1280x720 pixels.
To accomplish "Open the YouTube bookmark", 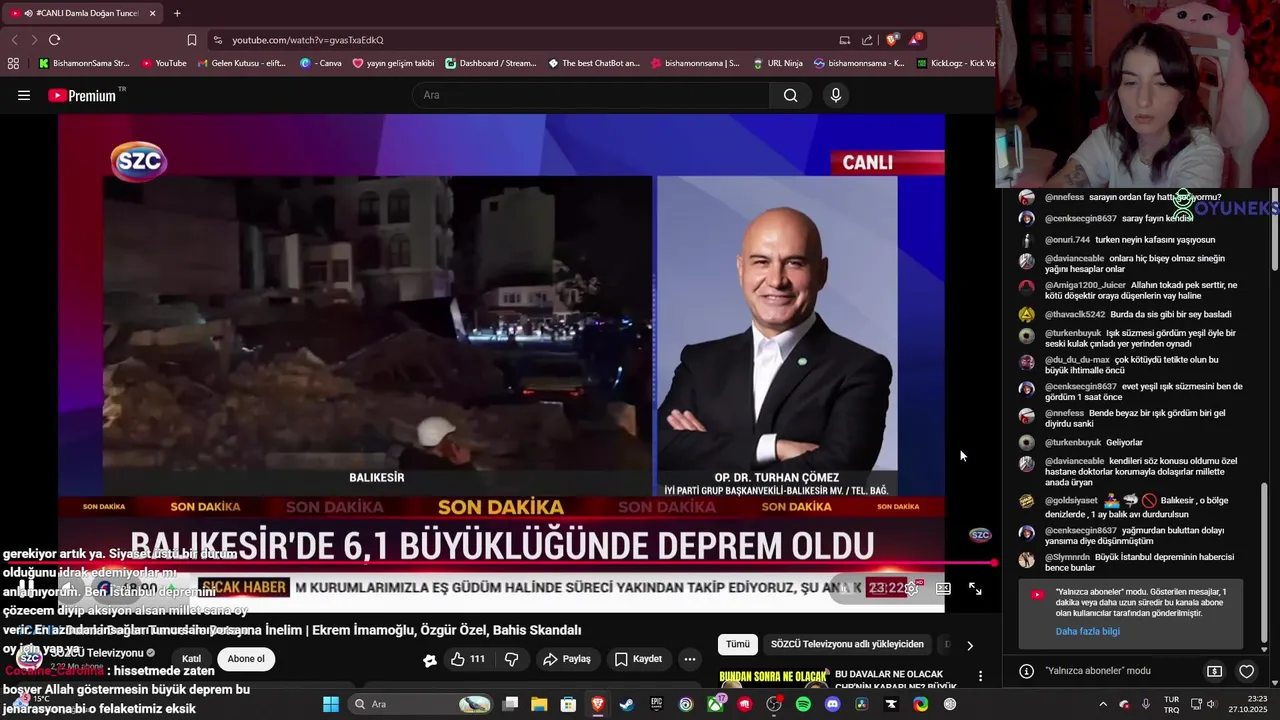I will 164,63.
